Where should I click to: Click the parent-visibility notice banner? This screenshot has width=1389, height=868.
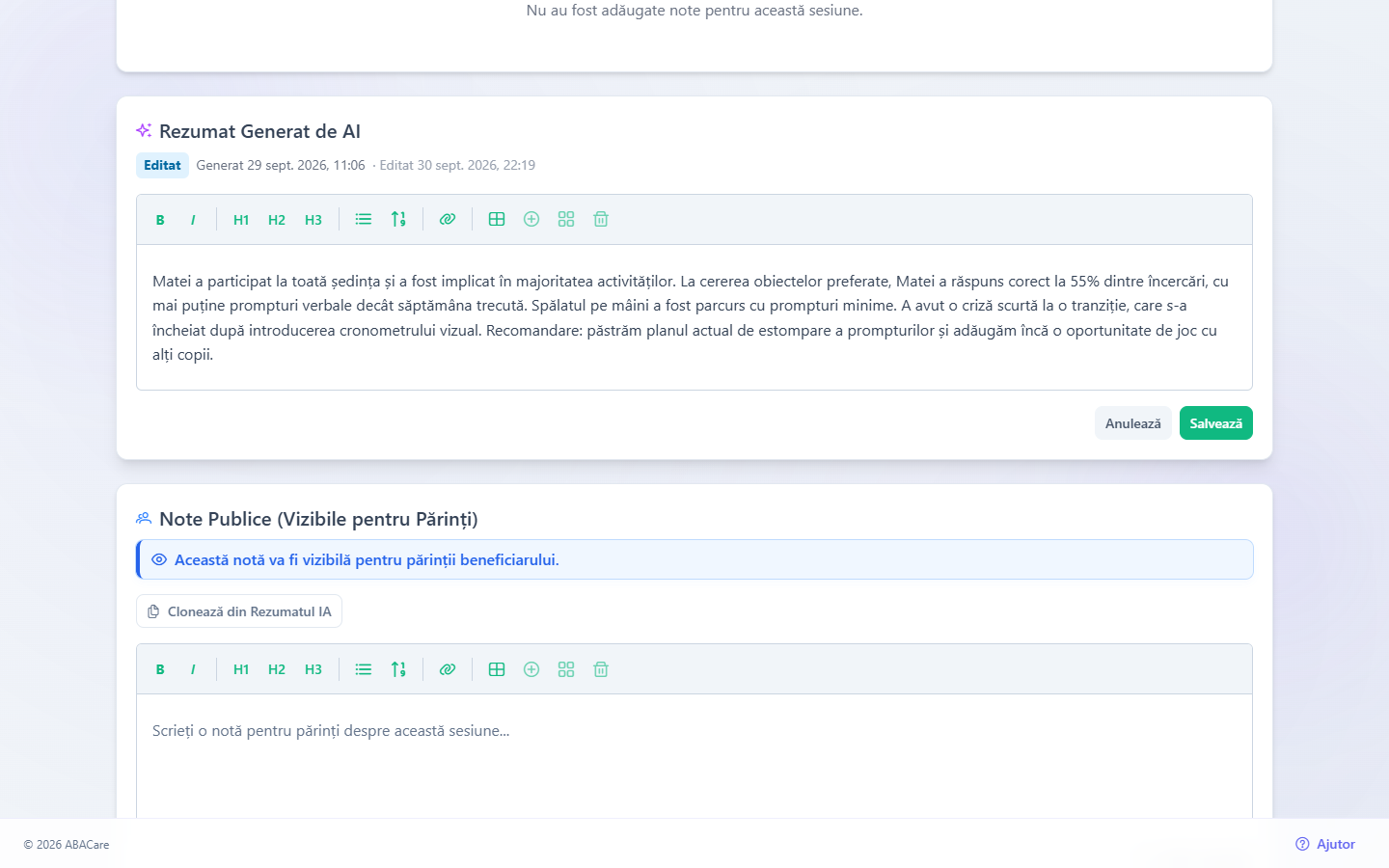coord(694,559)
